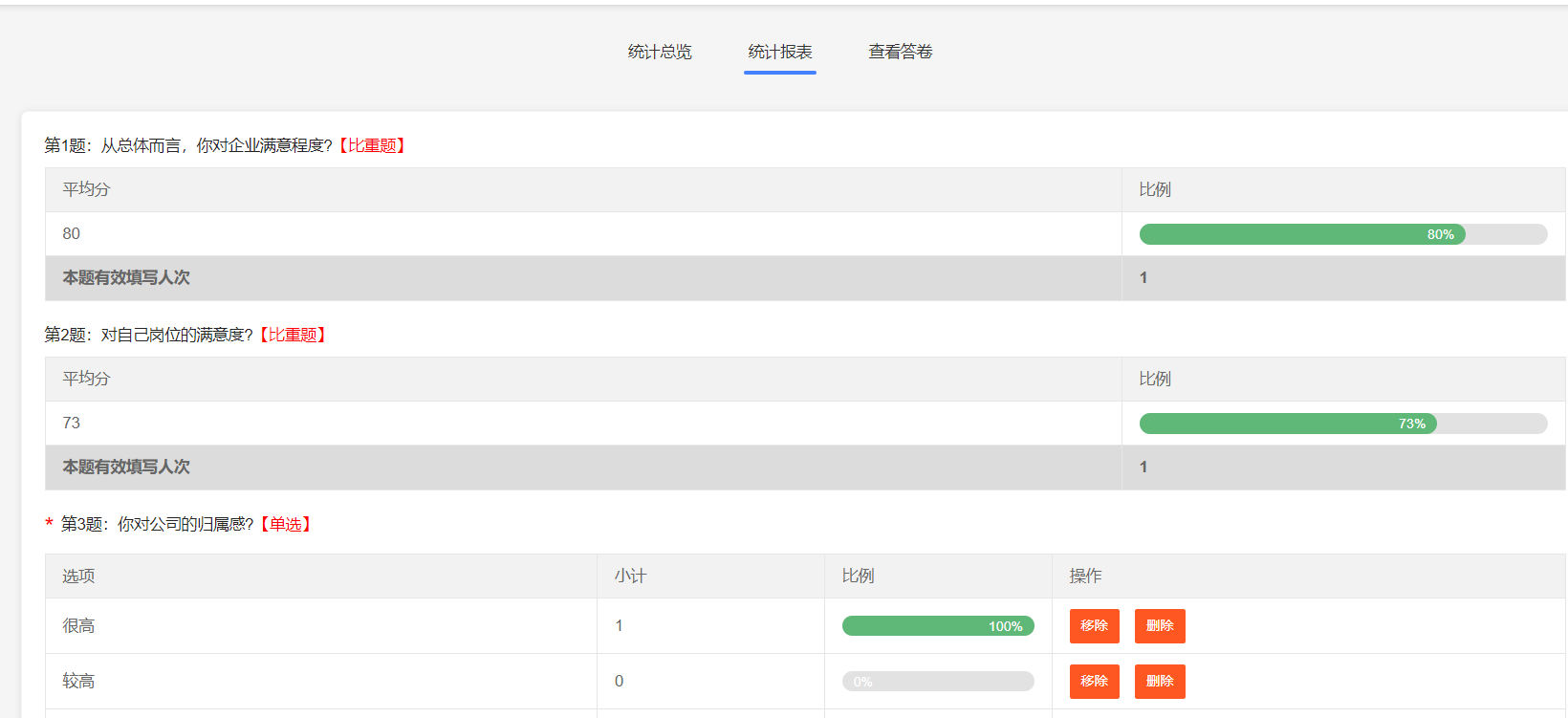Click the 100% progress bar for 很高
The image size is (1568, 718).
click(937, 626)
